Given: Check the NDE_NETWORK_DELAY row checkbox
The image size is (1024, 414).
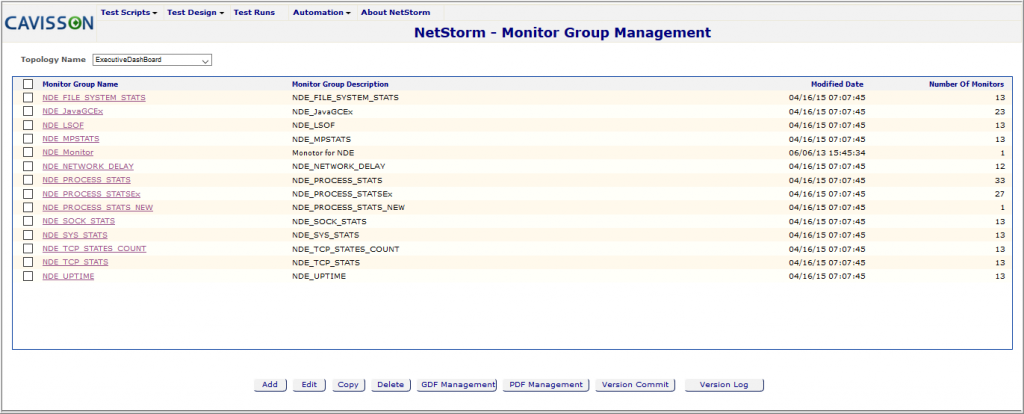Looking at the screenshot, I should [x=28, y=166].
